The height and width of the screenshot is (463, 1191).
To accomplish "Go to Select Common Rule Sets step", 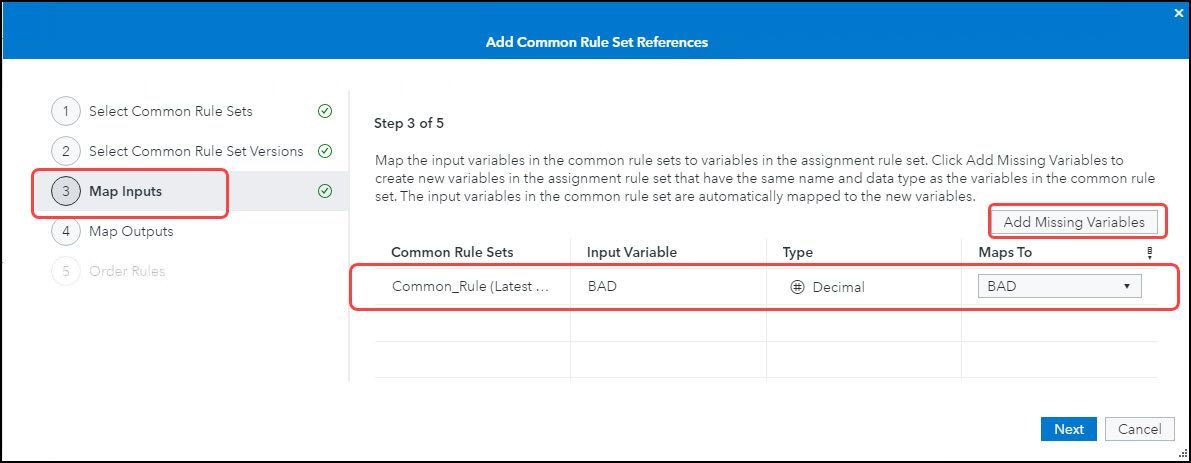I will click(x=170, y=111).
